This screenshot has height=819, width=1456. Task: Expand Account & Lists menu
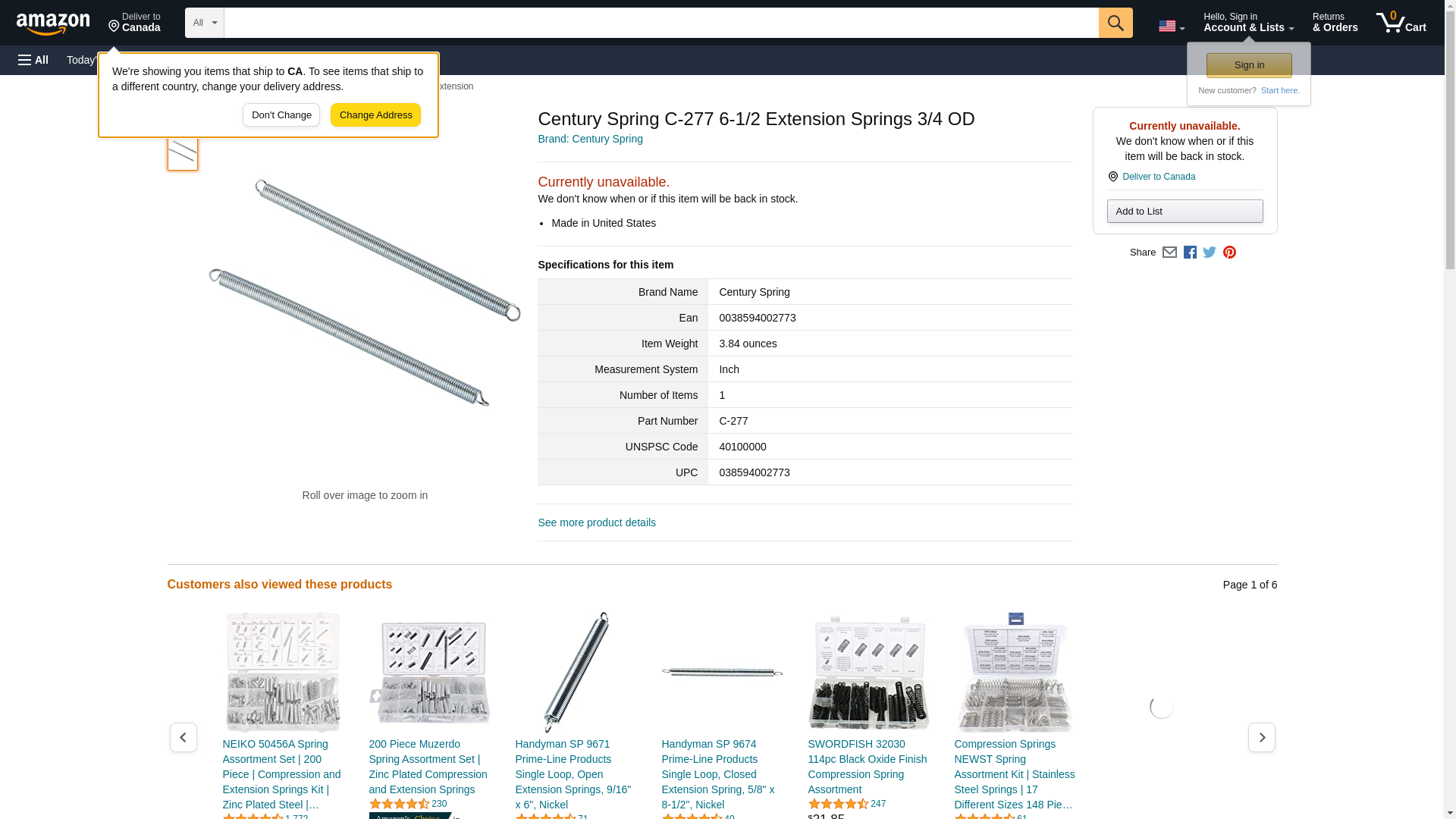click(1248, 23)
